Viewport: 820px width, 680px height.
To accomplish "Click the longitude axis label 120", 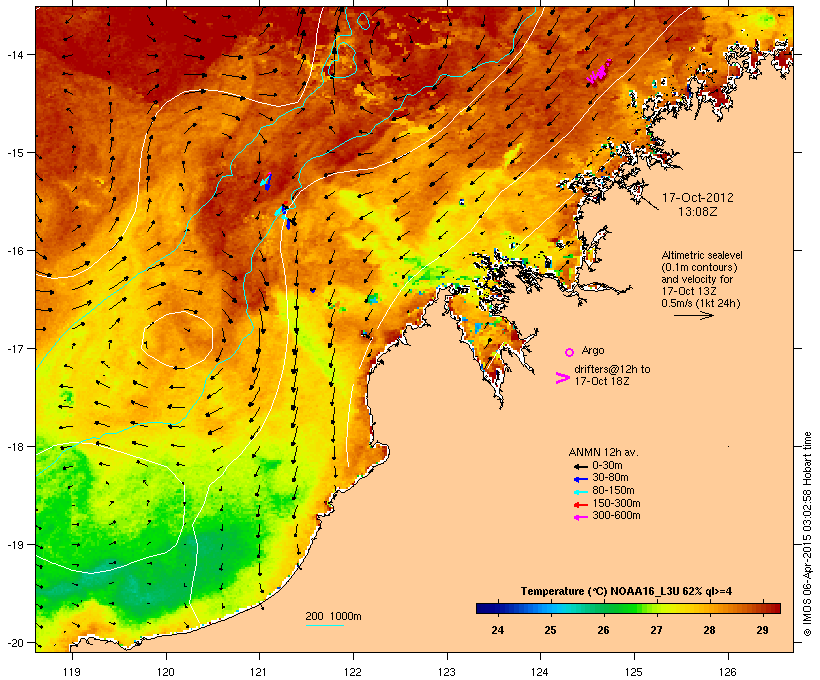I will click(166, 672).
